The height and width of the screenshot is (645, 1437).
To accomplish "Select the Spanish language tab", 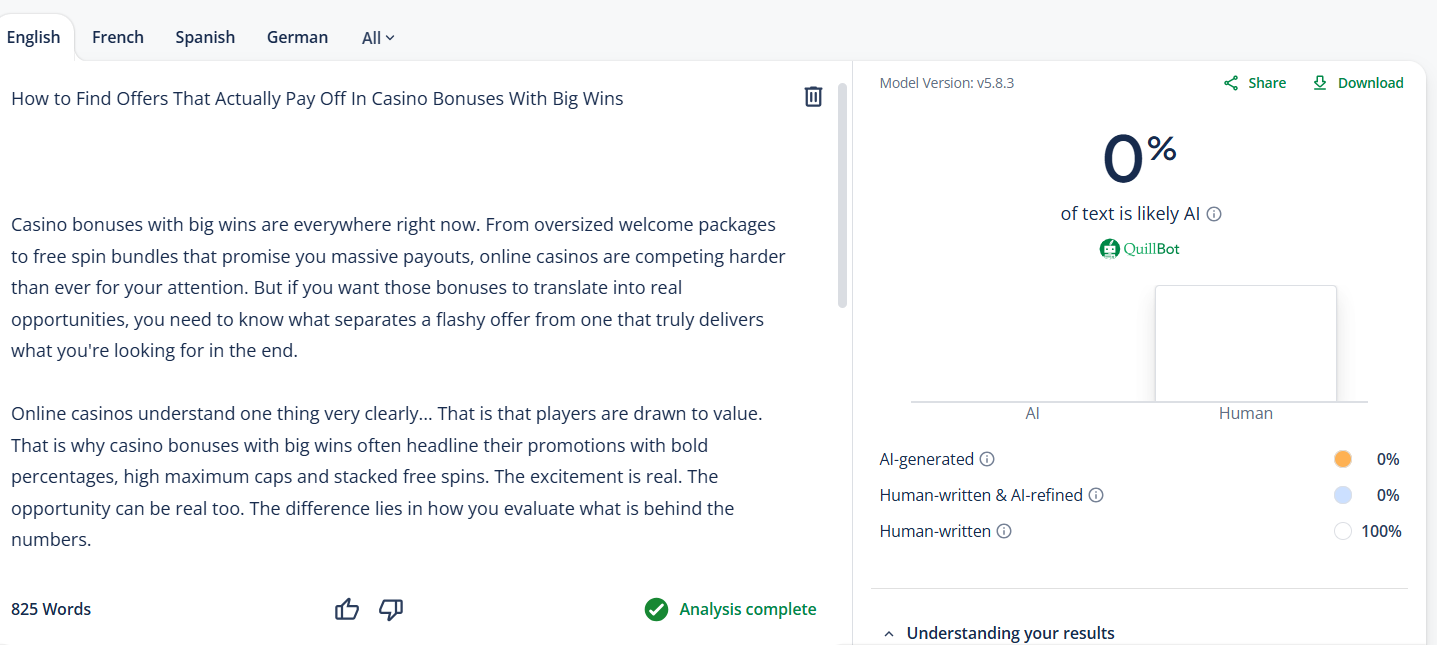I will [205, 37].
